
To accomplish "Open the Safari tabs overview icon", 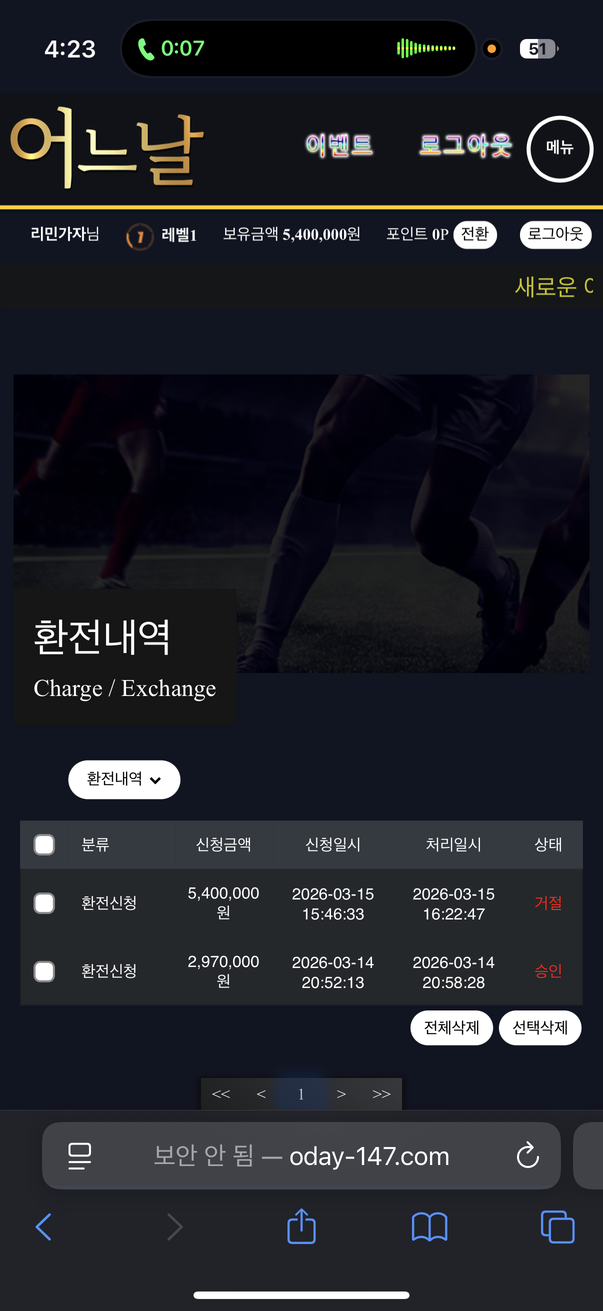I will (x=557, y=1226).
